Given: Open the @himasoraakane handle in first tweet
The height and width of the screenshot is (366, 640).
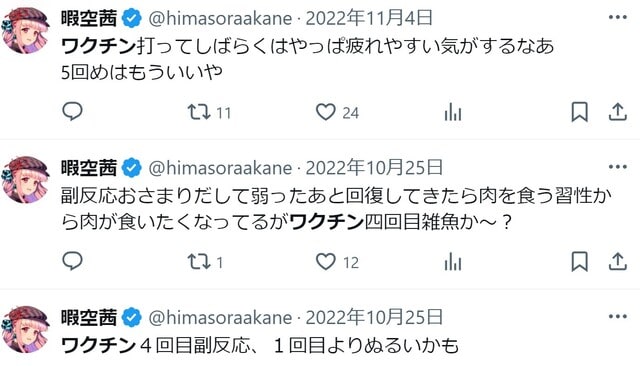Looking at the screenshot, I should [x=220, y=19].
